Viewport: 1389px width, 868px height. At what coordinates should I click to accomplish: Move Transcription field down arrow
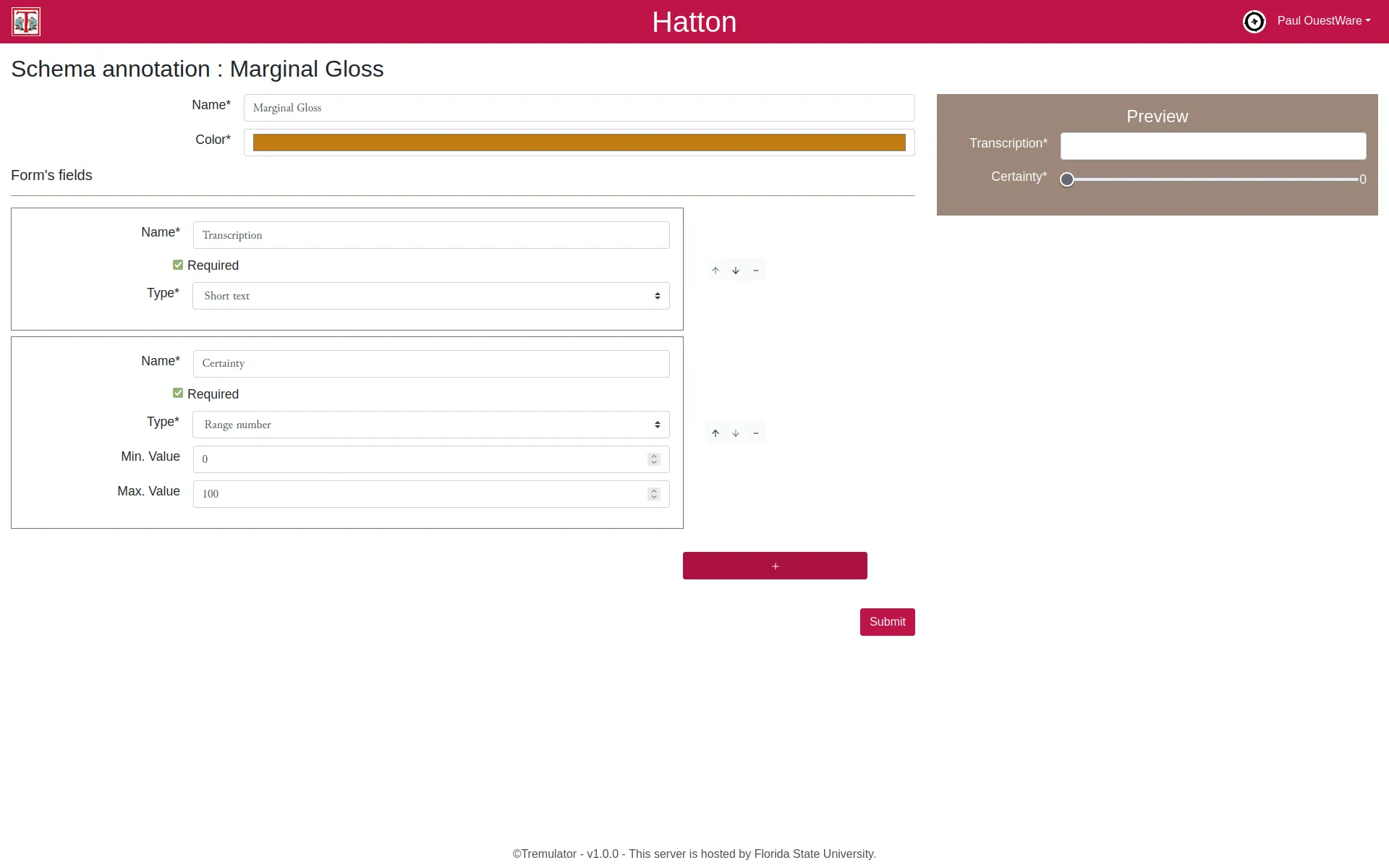coord(736,271)
